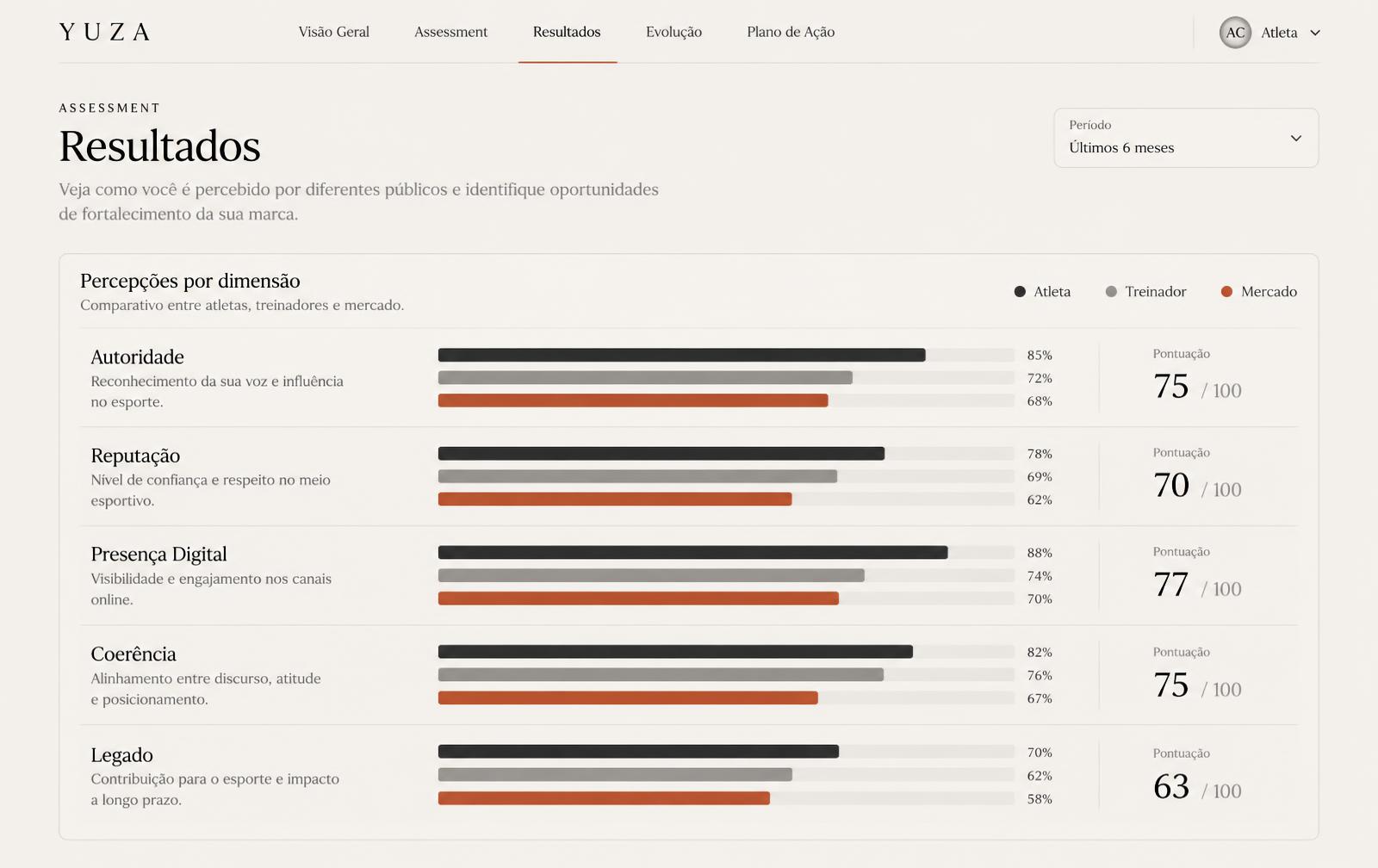Image resolution: width=1378 pixels, height=868 pixels.
Task: Click Autoridade's 68% Mercado bar
Action: coord(633,400)
